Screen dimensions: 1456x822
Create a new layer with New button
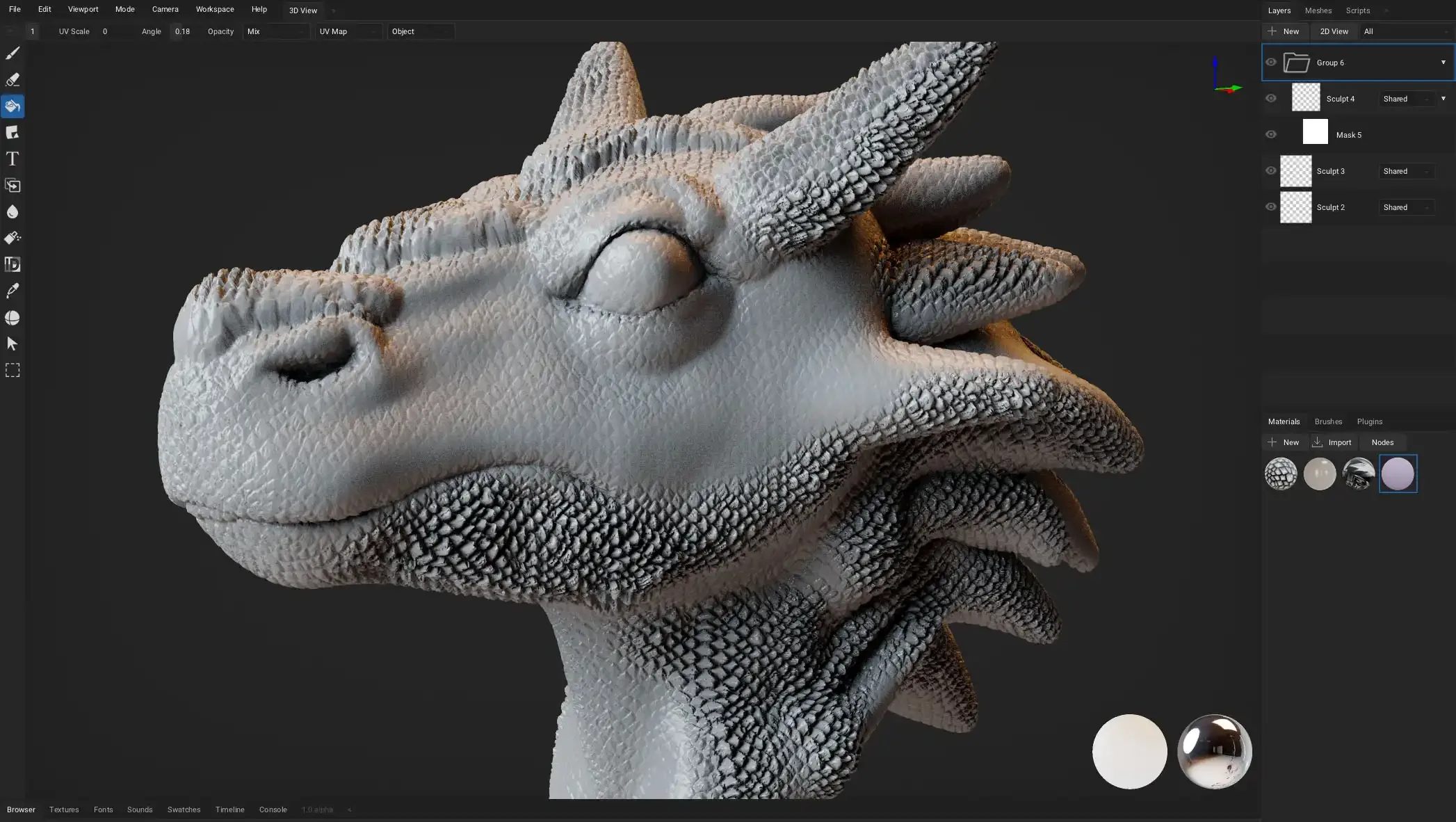(x=1284, y=31)
